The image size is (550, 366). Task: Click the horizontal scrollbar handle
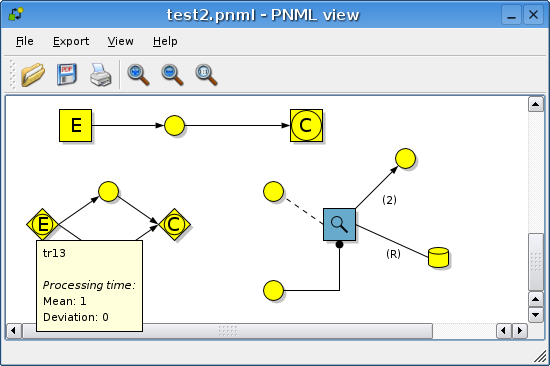[227, 331]
